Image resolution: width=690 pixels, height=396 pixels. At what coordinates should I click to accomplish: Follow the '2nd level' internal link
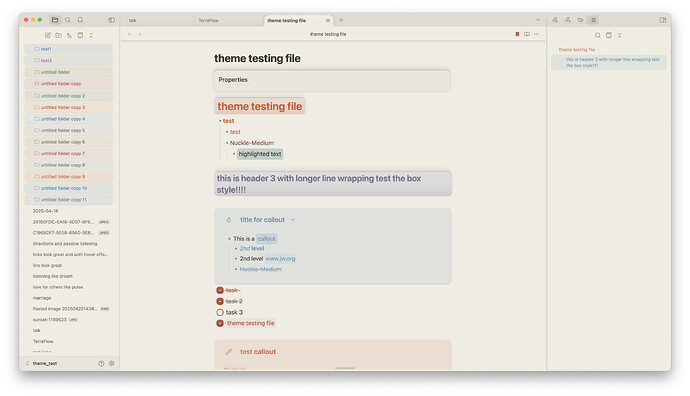pyautogui.click(x=252, y=249)
